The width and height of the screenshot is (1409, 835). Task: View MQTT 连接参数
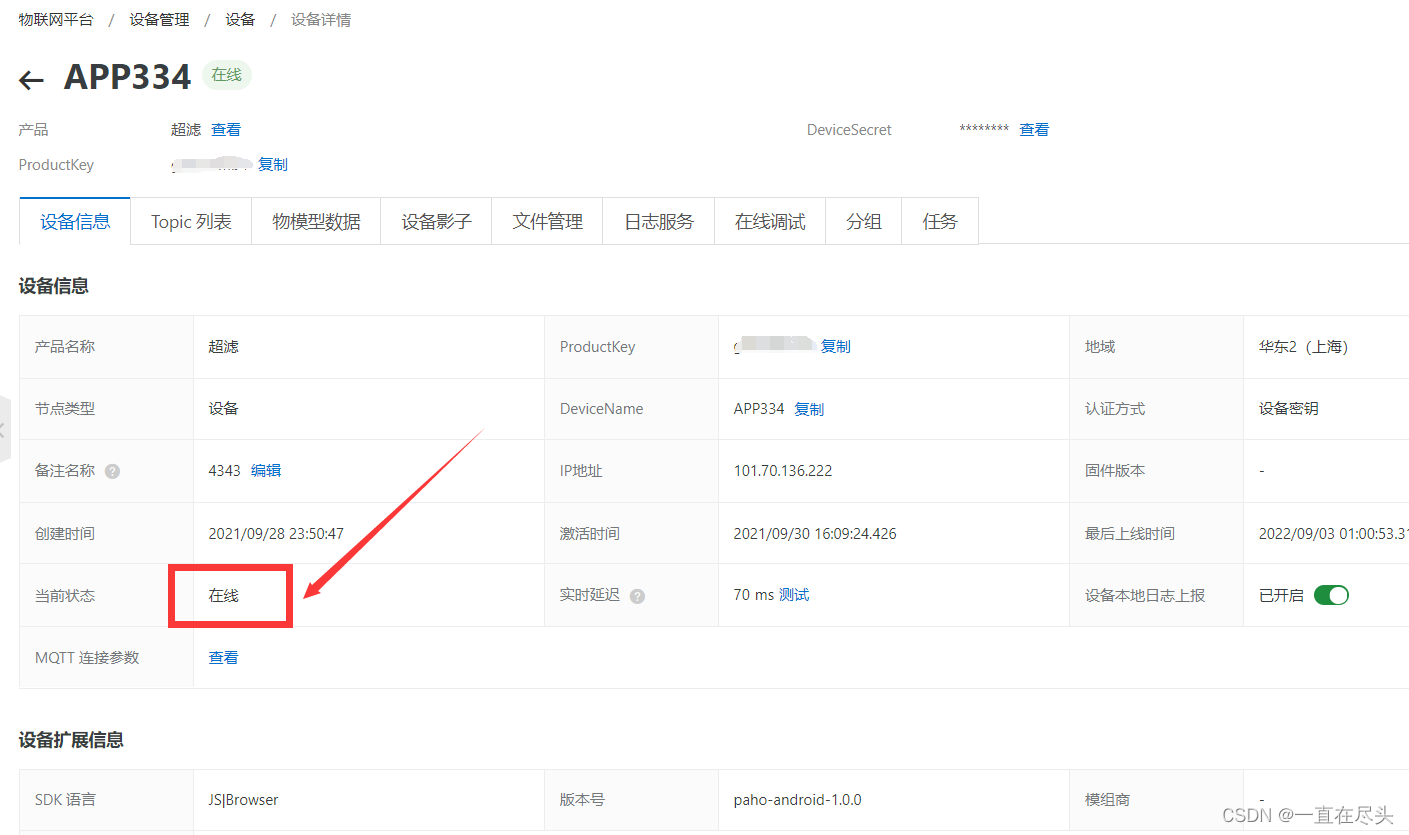pos(223,657)
